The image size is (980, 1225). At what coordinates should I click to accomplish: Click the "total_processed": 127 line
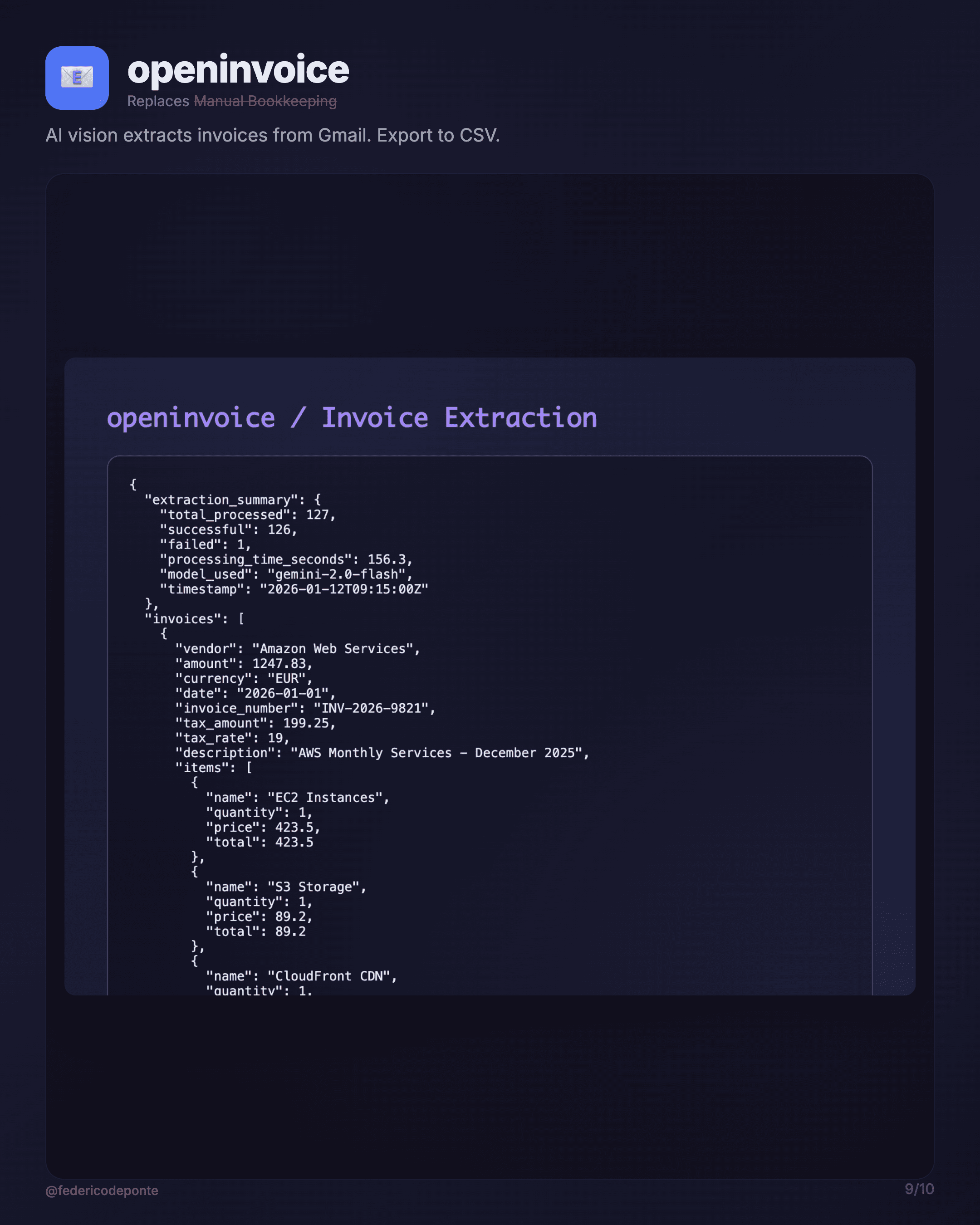tap(248, 514)
